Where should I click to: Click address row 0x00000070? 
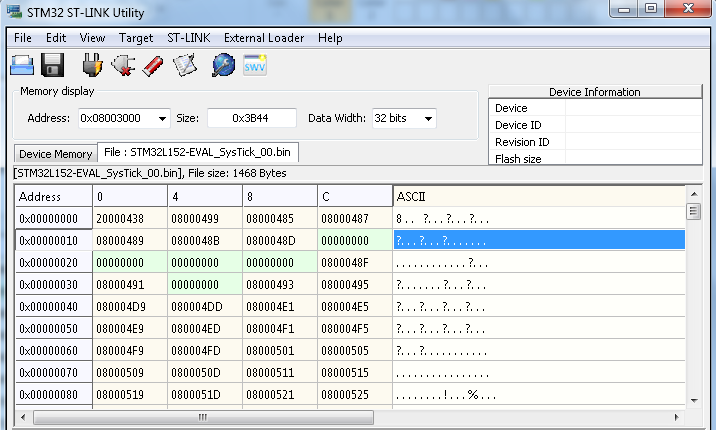(x=54, y=372)
